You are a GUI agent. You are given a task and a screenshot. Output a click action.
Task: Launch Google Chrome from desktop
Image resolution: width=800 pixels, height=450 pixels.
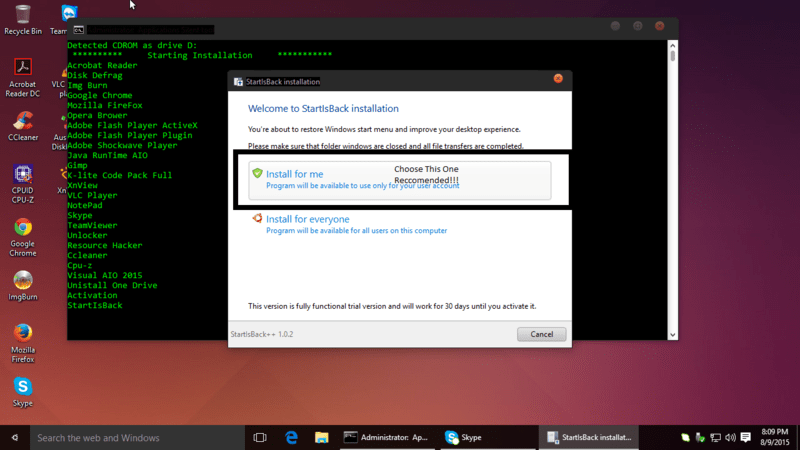[x=22, y=237]
